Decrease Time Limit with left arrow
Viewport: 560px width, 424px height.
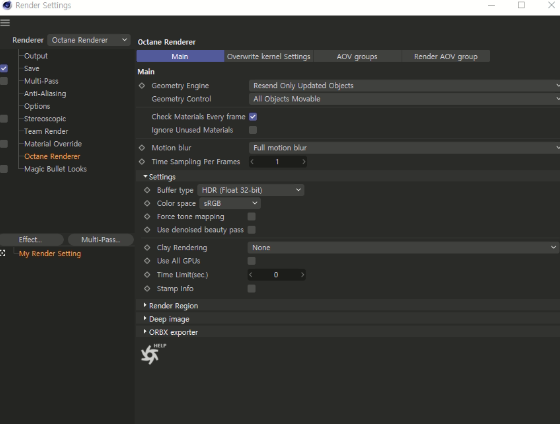pyautogui.click(x=251, y=275)
